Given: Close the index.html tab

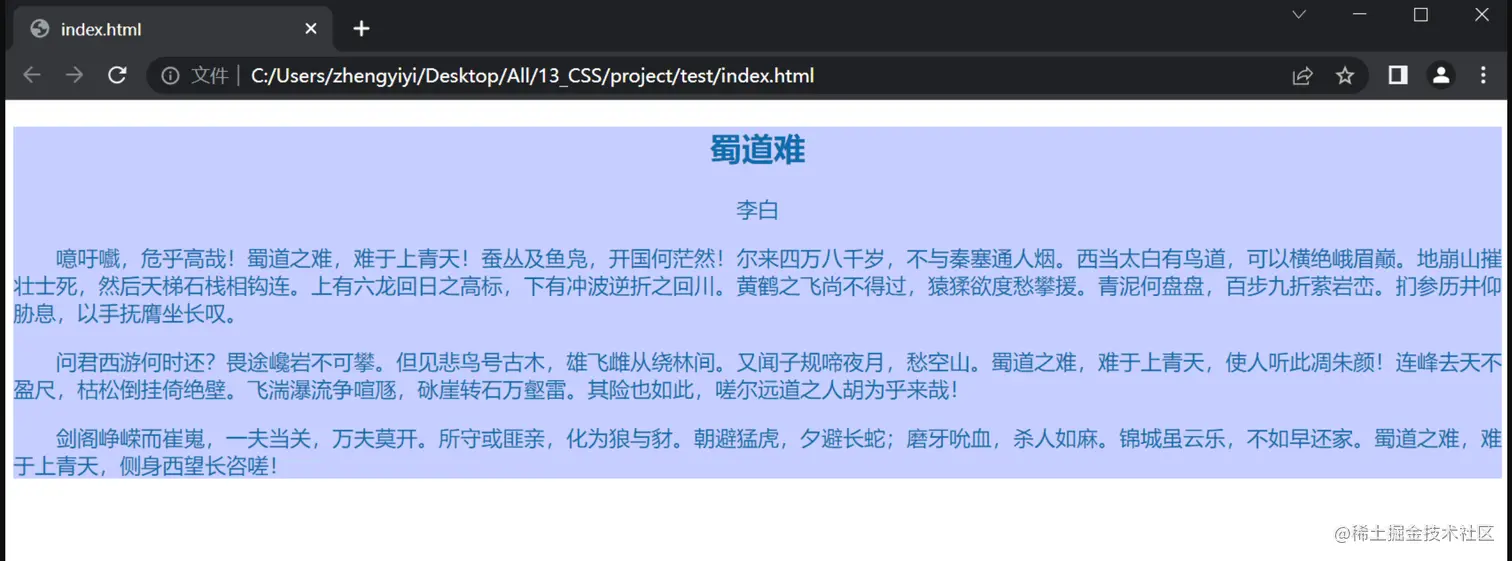Looking at the screenshot, I should click(311, 29).
